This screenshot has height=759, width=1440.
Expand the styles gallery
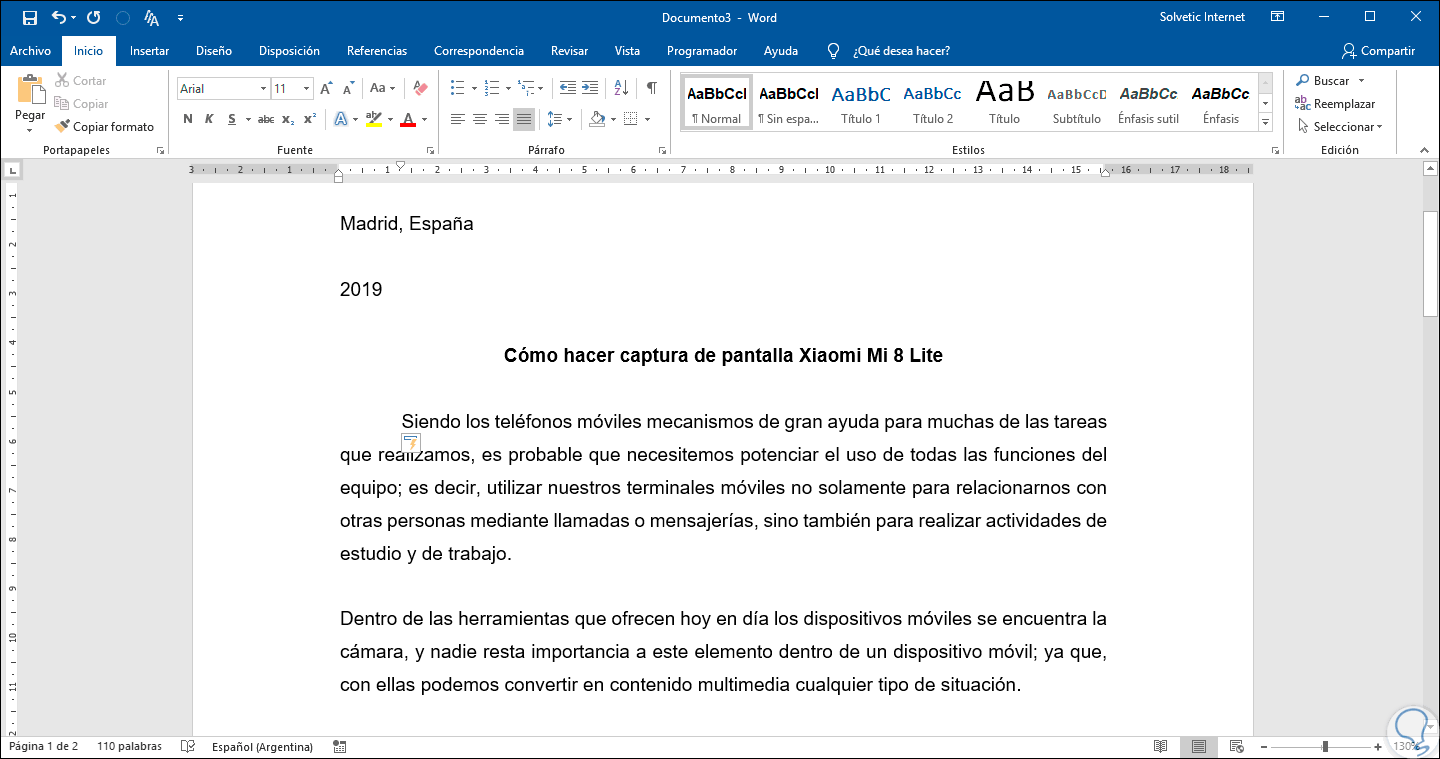(1265, 123)
